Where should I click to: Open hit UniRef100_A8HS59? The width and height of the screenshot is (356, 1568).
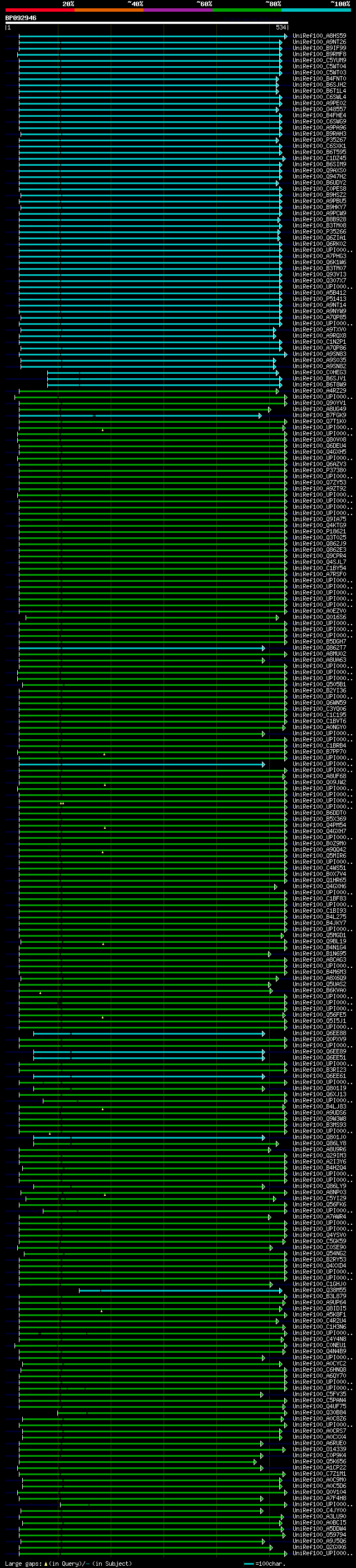click(x=319, y=36)
